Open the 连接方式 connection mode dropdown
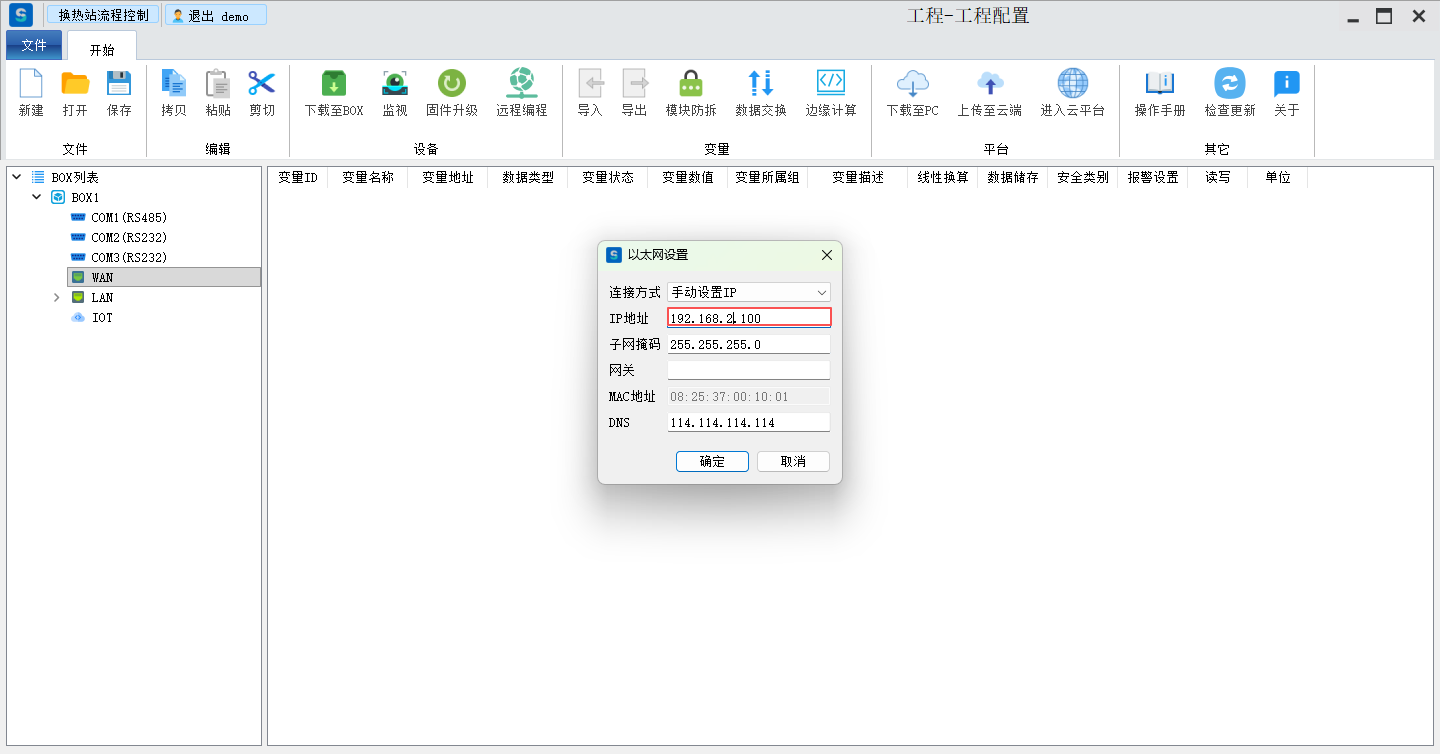The image size is (1440, 754). (x=749, y=293)
